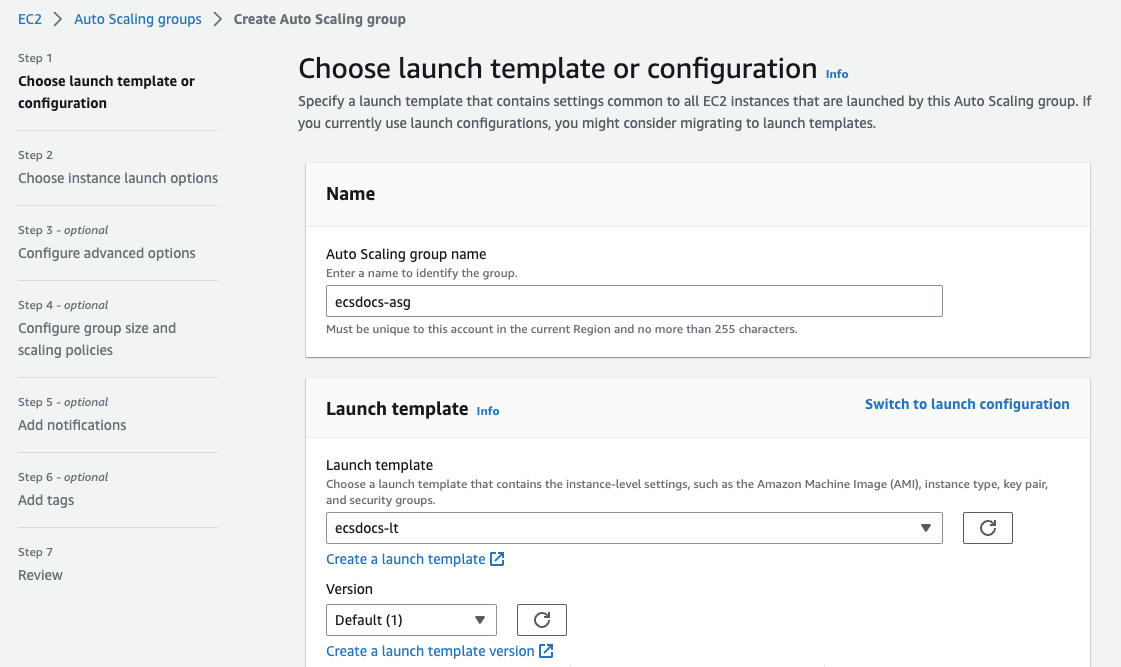Image resolution: width=1121 pixels, height=667 pixels.
Task: Jump to the Review step
Action: point(40,575)
